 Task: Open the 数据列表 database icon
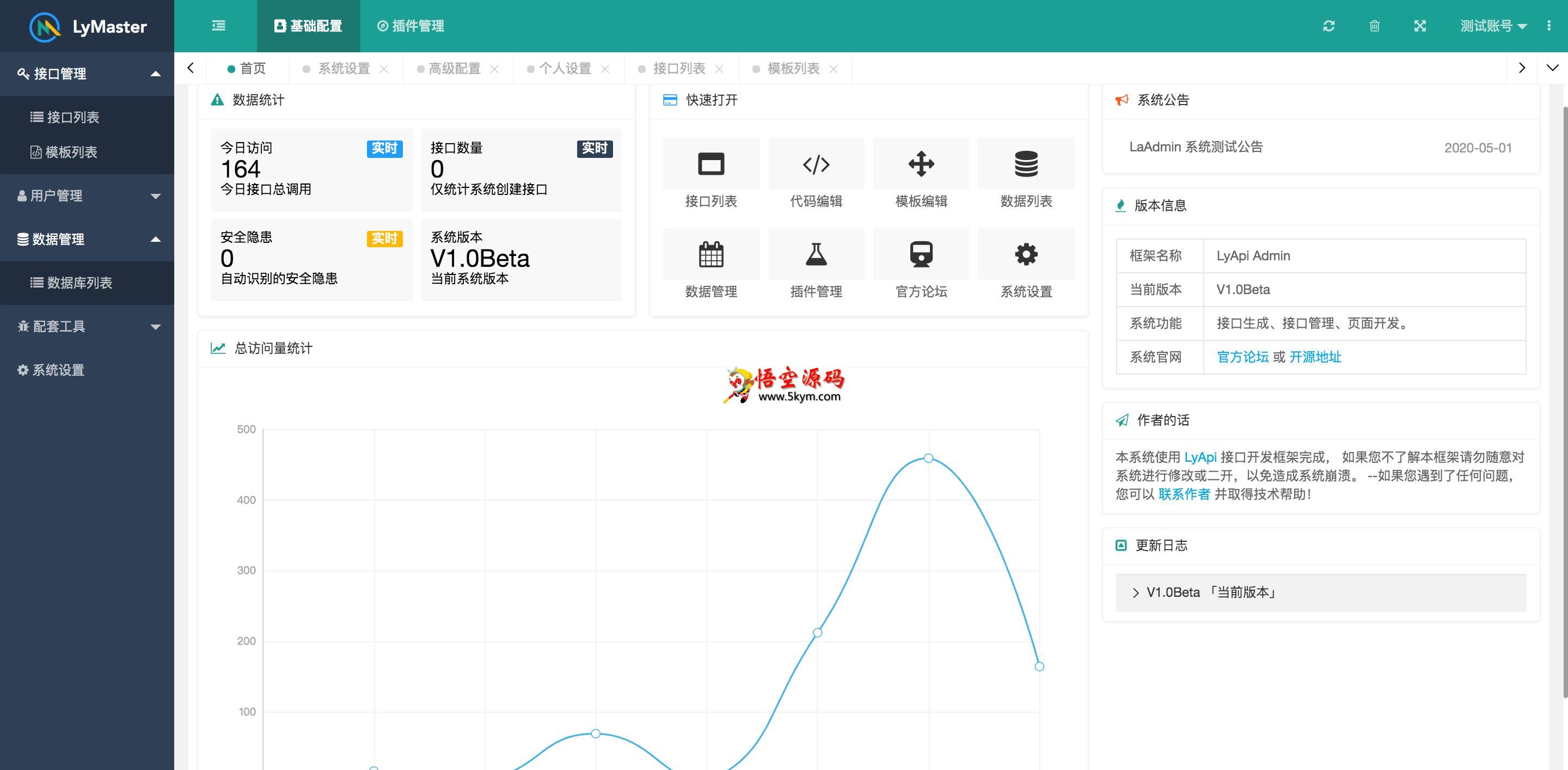1026,164
